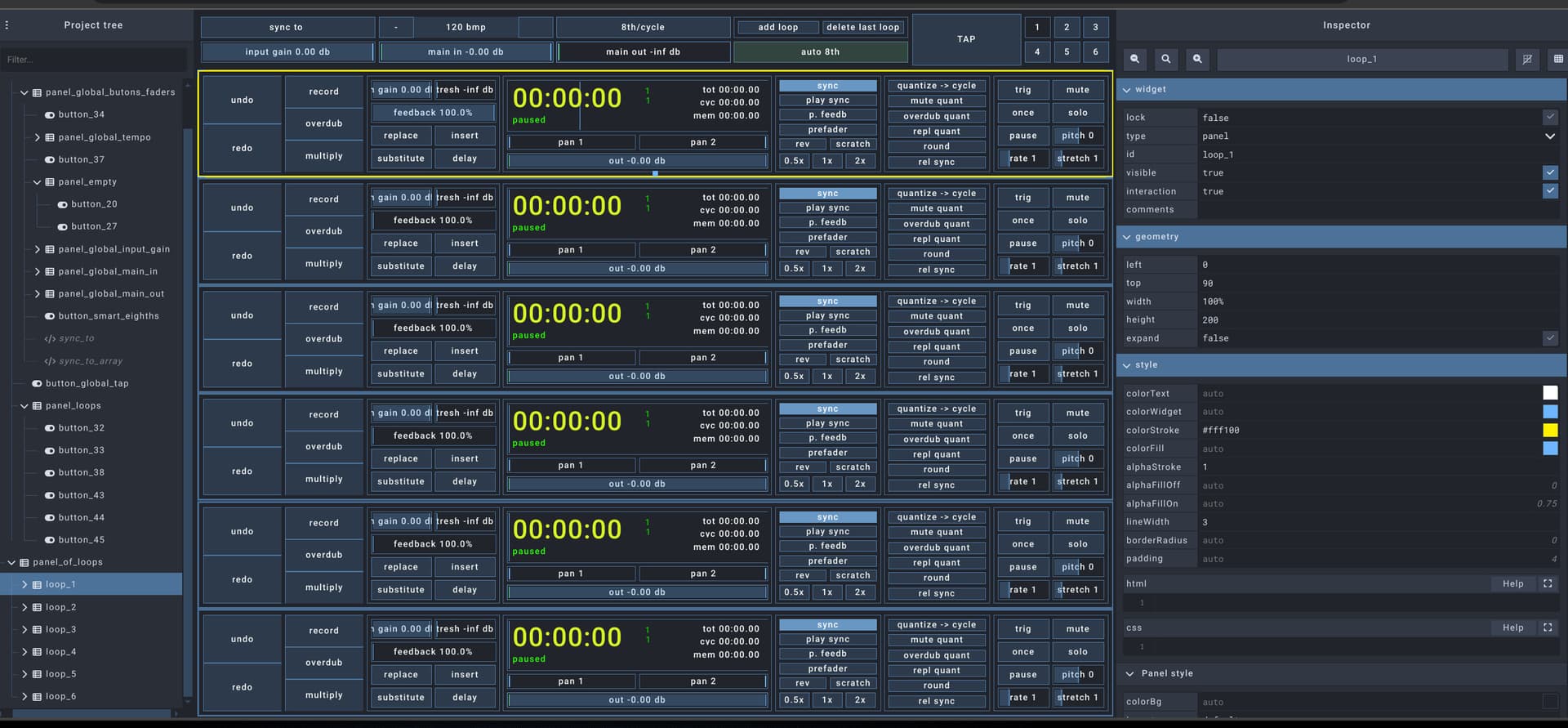
Task: Enable the lock property checkbox
Action: [x=1549, y=118]
